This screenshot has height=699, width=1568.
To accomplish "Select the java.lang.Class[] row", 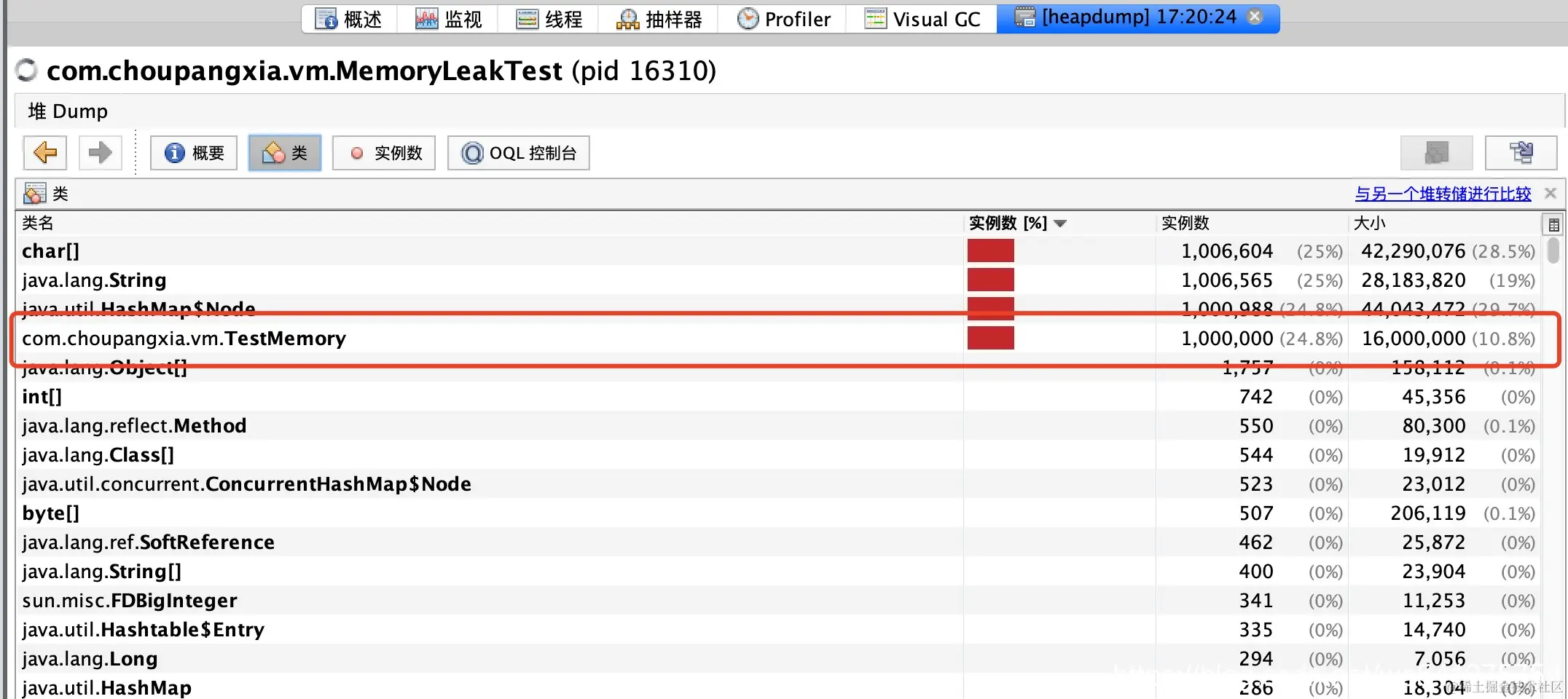I will [778, 454].
